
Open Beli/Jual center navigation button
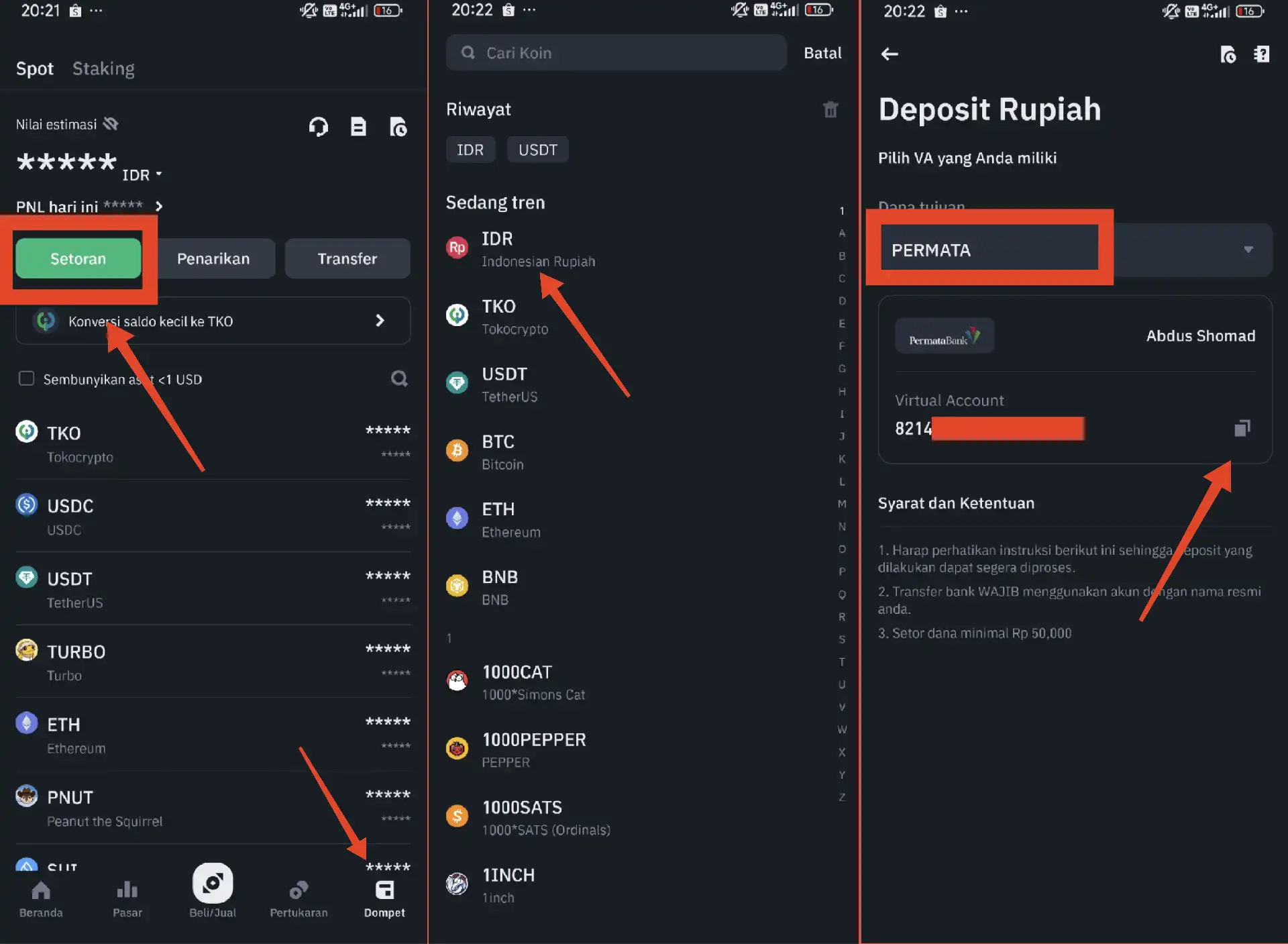point(213,891)
